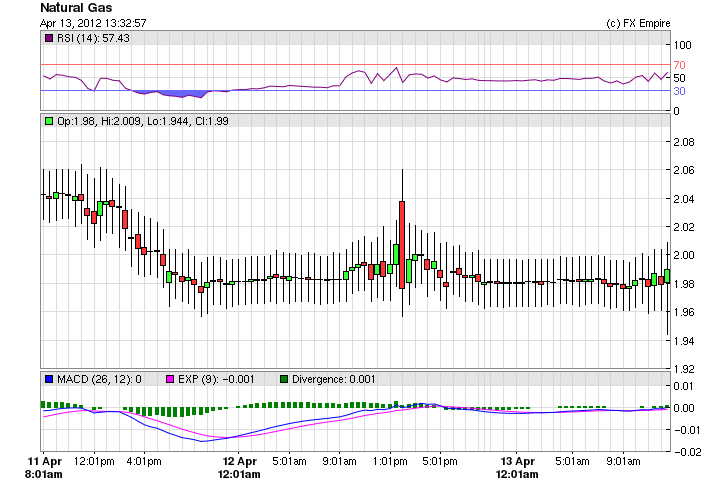
Task: Click the red RSI axis value 70
Action: [x=679, y=65]
